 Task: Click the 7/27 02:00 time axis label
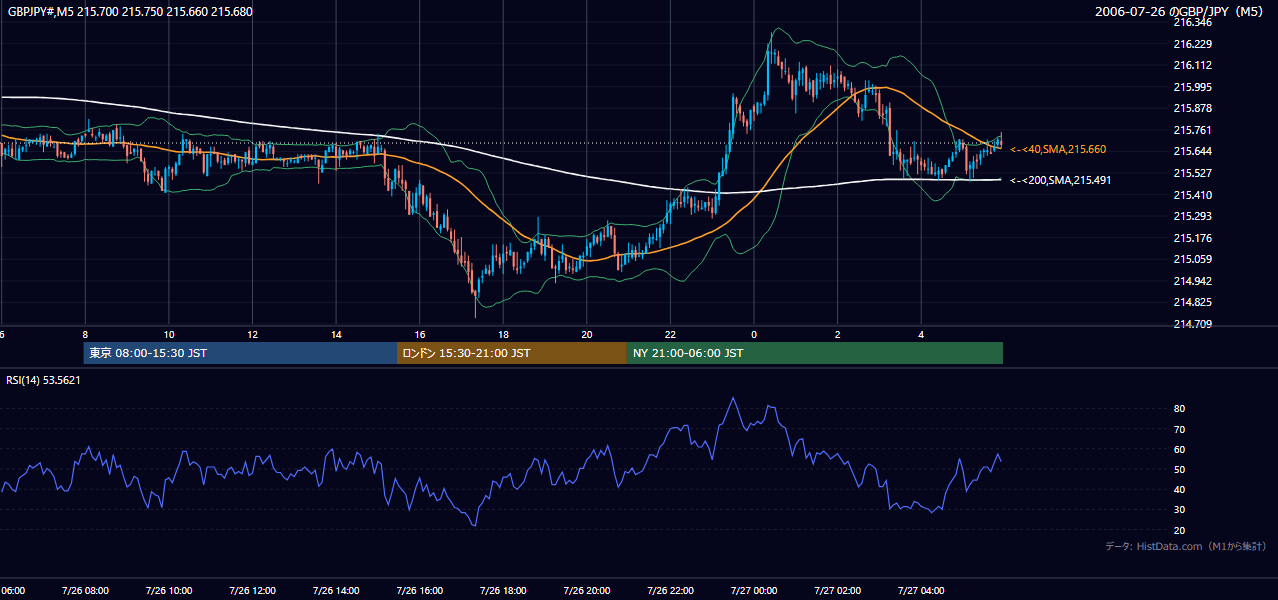click(837, 590)
